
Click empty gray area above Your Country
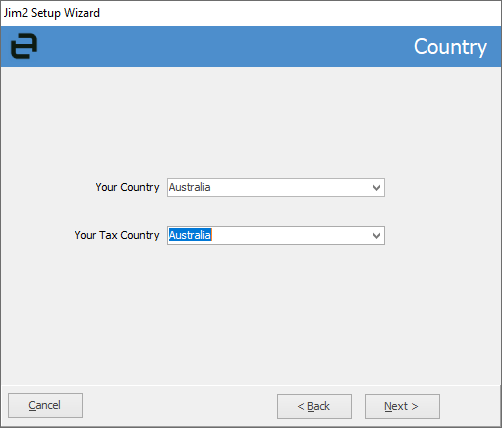pyautogui.click(x=251, y=123)
